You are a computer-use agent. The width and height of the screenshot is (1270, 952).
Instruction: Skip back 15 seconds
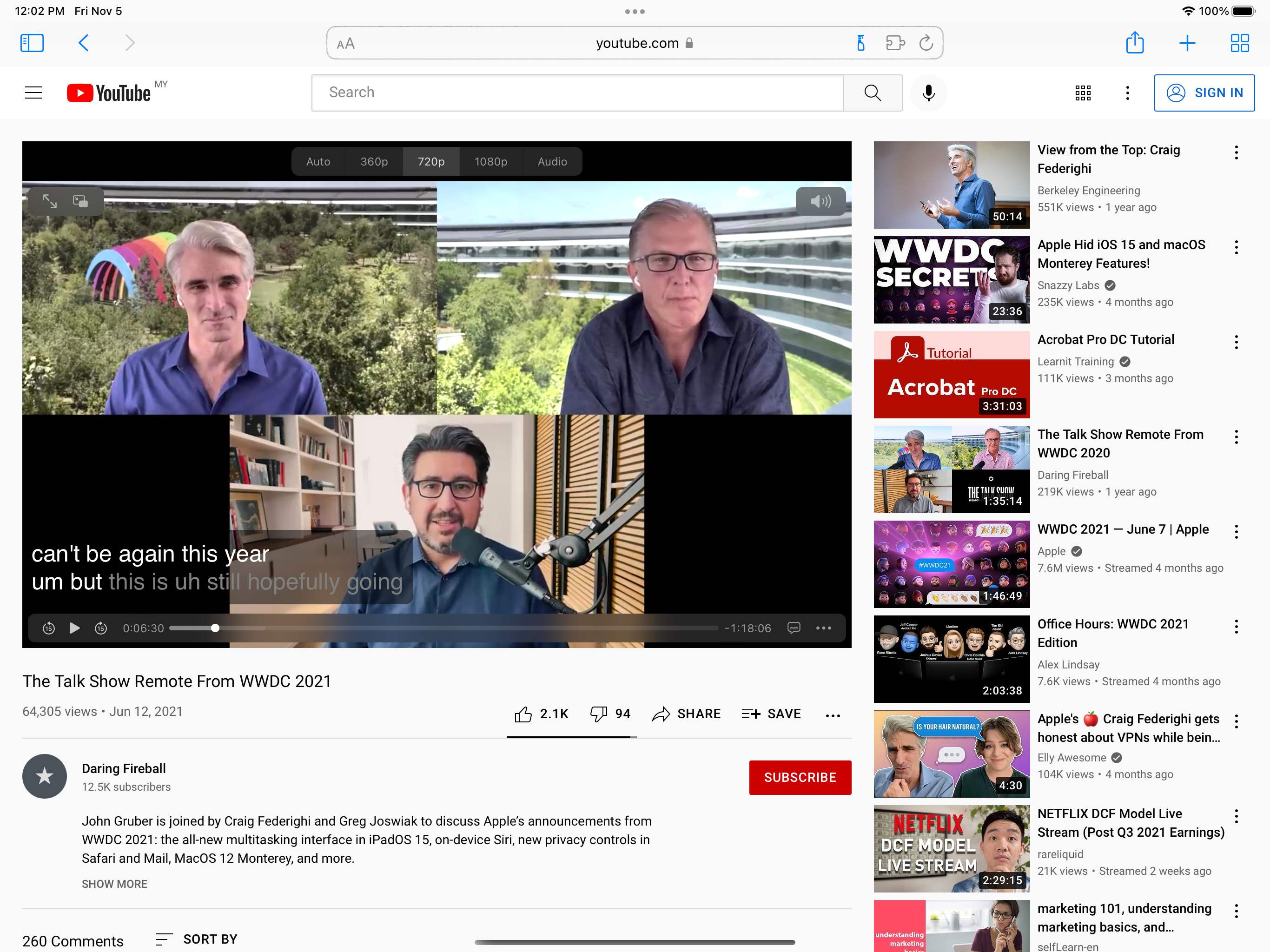pos(49,628)
